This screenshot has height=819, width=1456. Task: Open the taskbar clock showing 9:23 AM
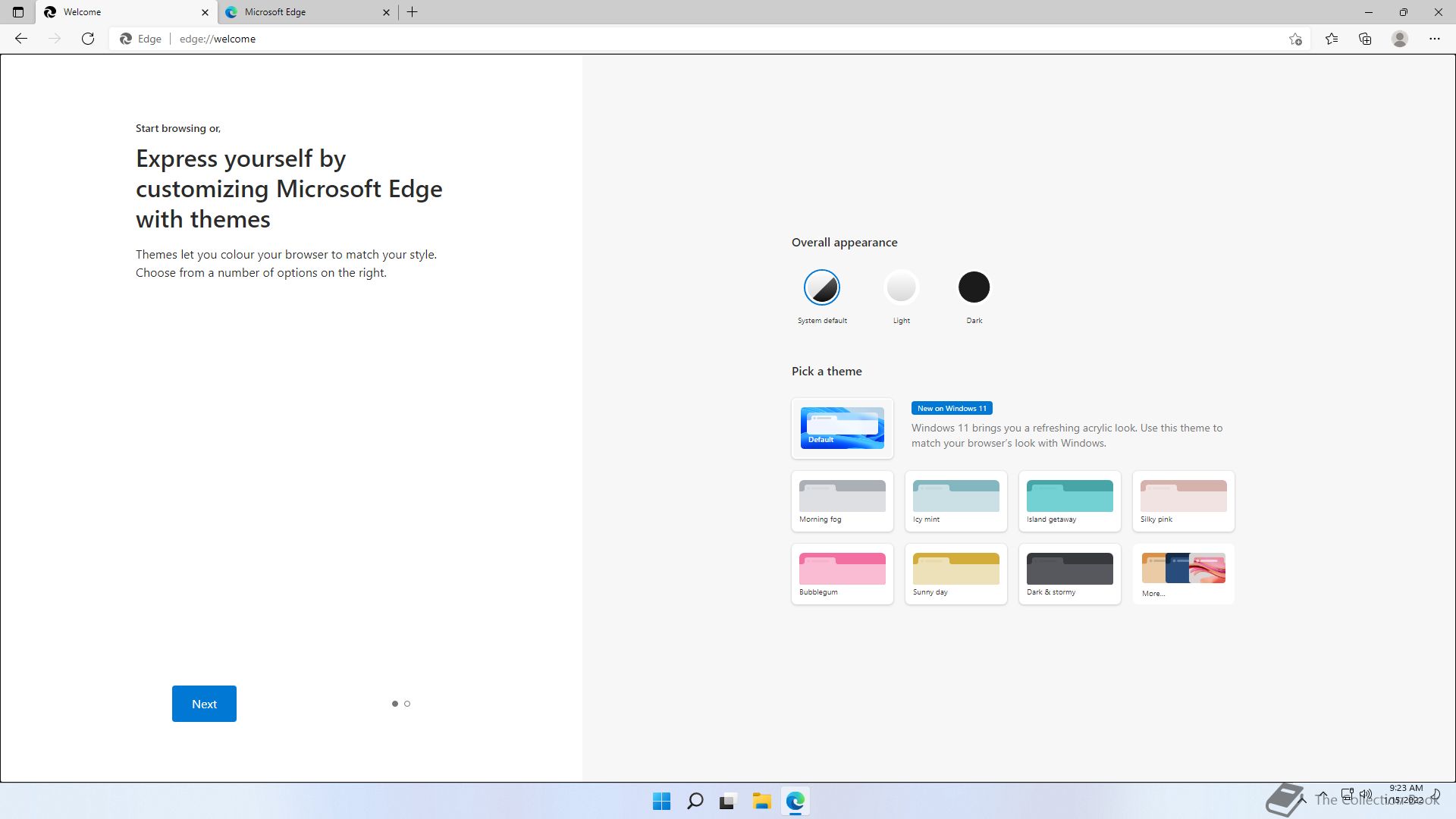point(1405,794)
